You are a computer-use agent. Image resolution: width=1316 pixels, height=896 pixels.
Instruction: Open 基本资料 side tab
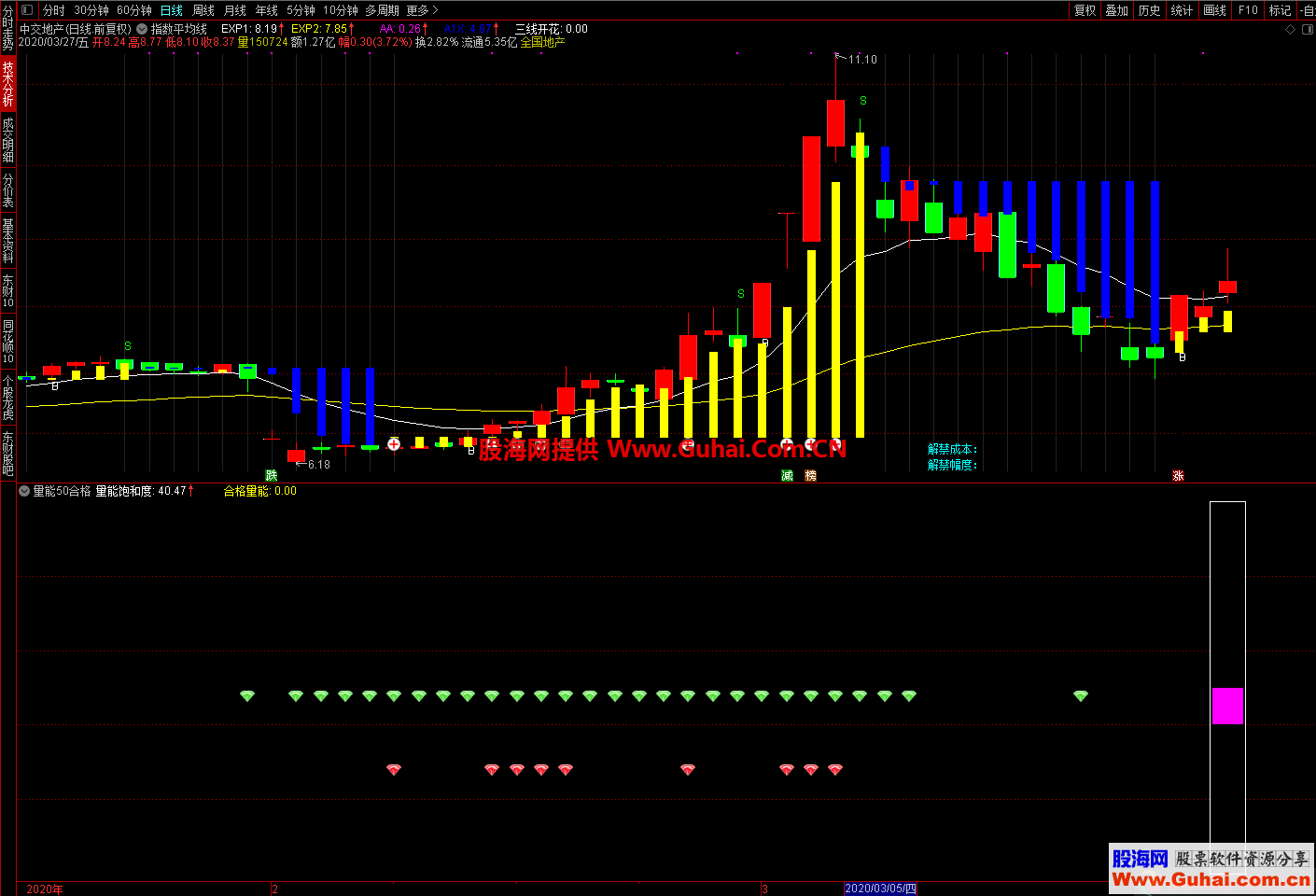(x=7, y=241)
